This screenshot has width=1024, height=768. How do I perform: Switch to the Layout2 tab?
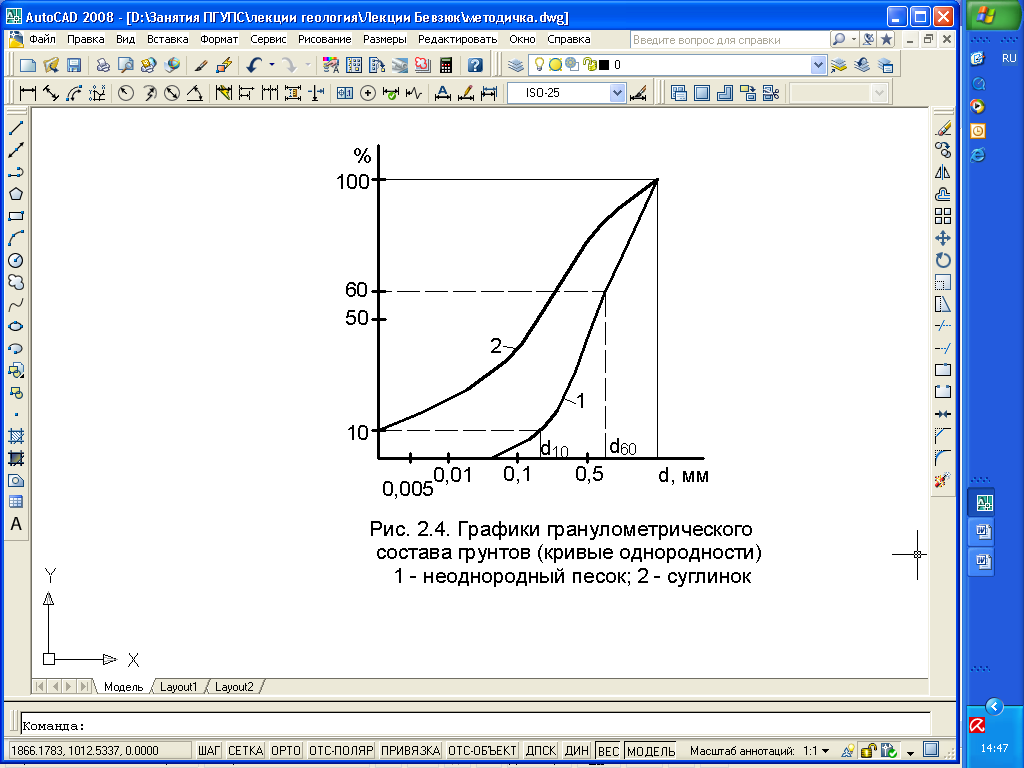[x=234, y=687]
